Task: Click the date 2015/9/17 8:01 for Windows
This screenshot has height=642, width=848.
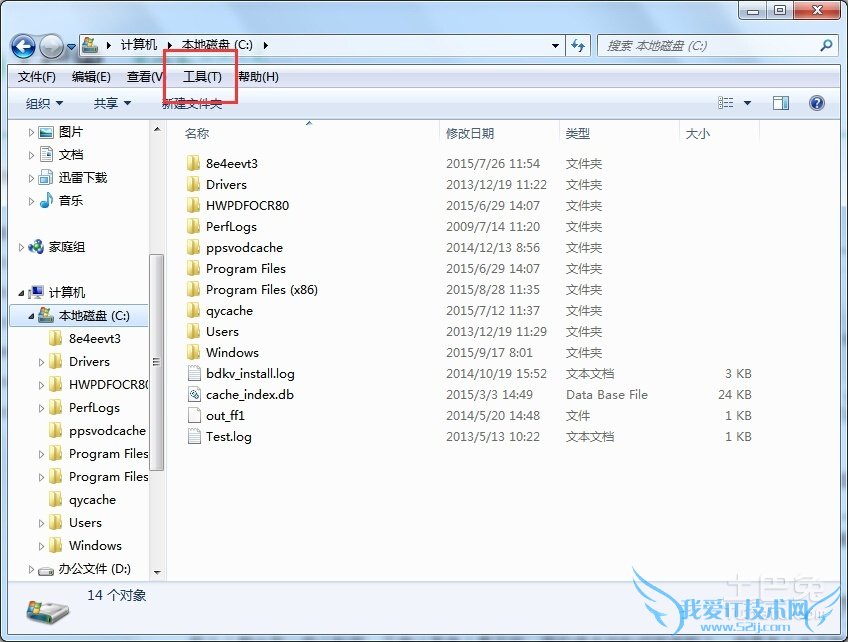Action: [x=489, y=353]
